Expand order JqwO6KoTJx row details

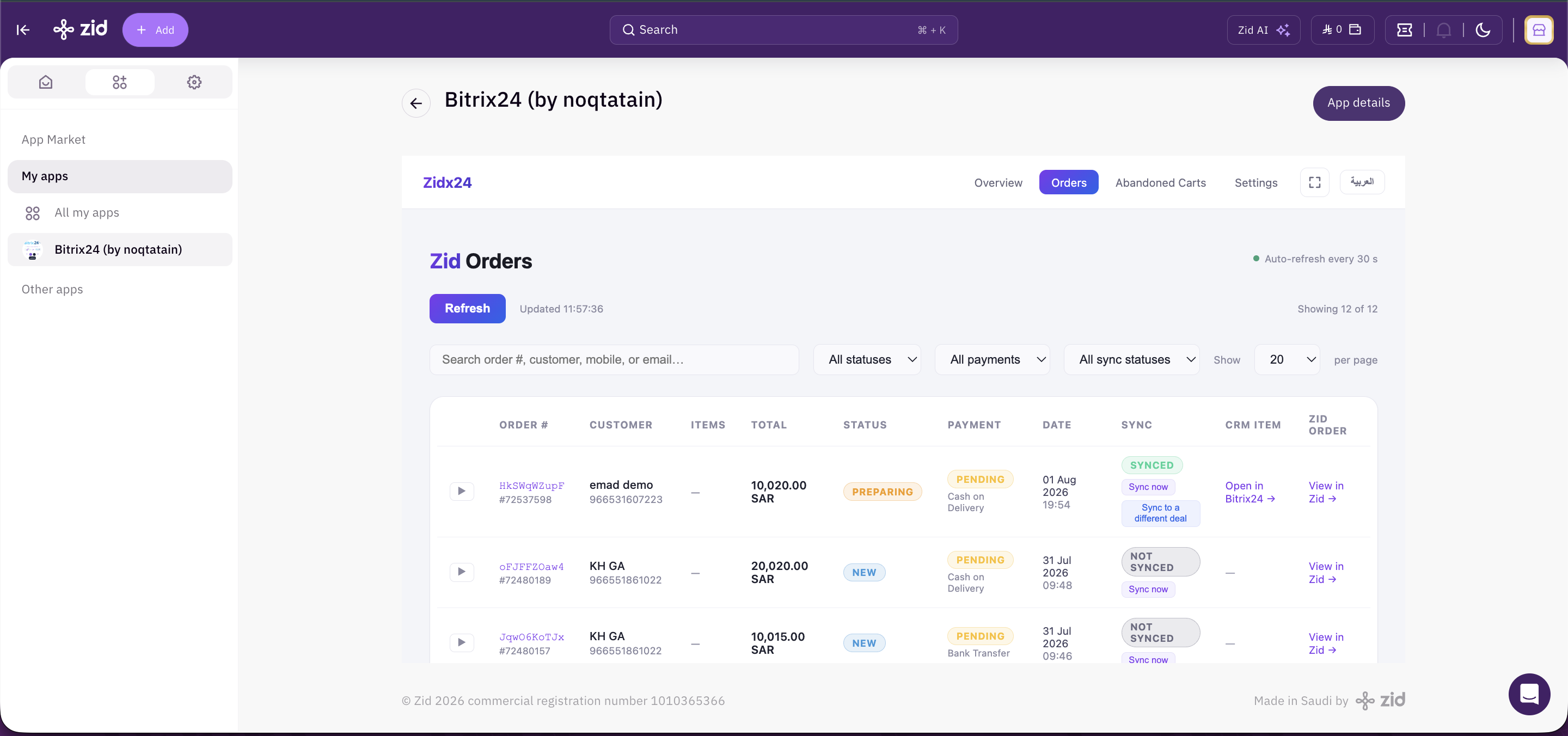(x=461, y=642)
